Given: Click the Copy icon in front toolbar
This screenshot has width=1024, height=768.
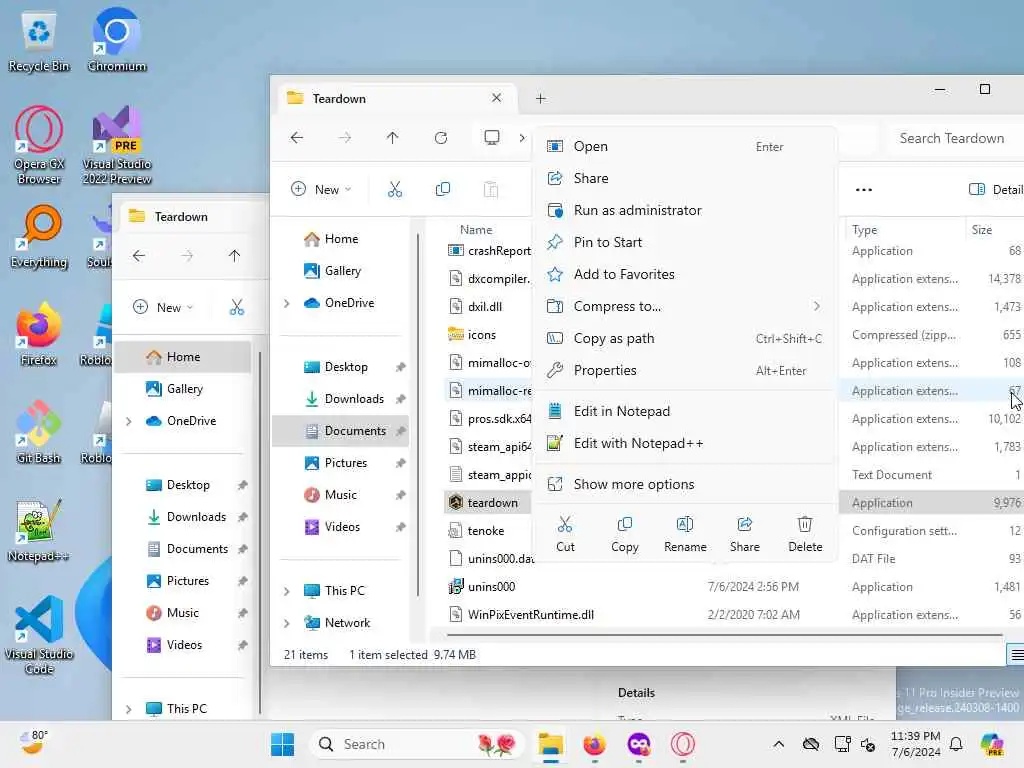Looking at the screenshot, I should [443, 189].
